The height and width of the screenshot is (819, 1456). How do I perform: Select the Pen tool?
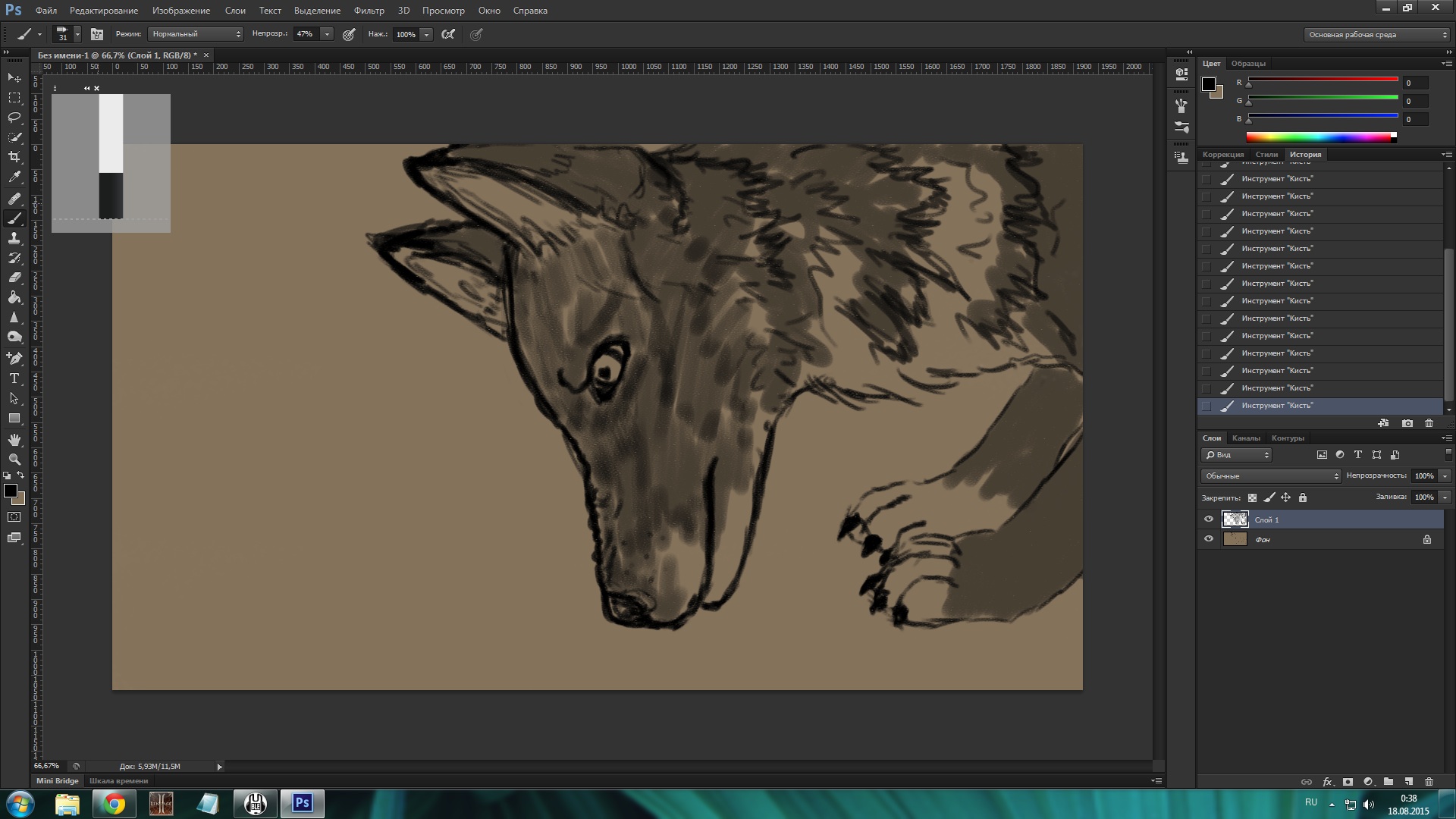pos(14,358)
